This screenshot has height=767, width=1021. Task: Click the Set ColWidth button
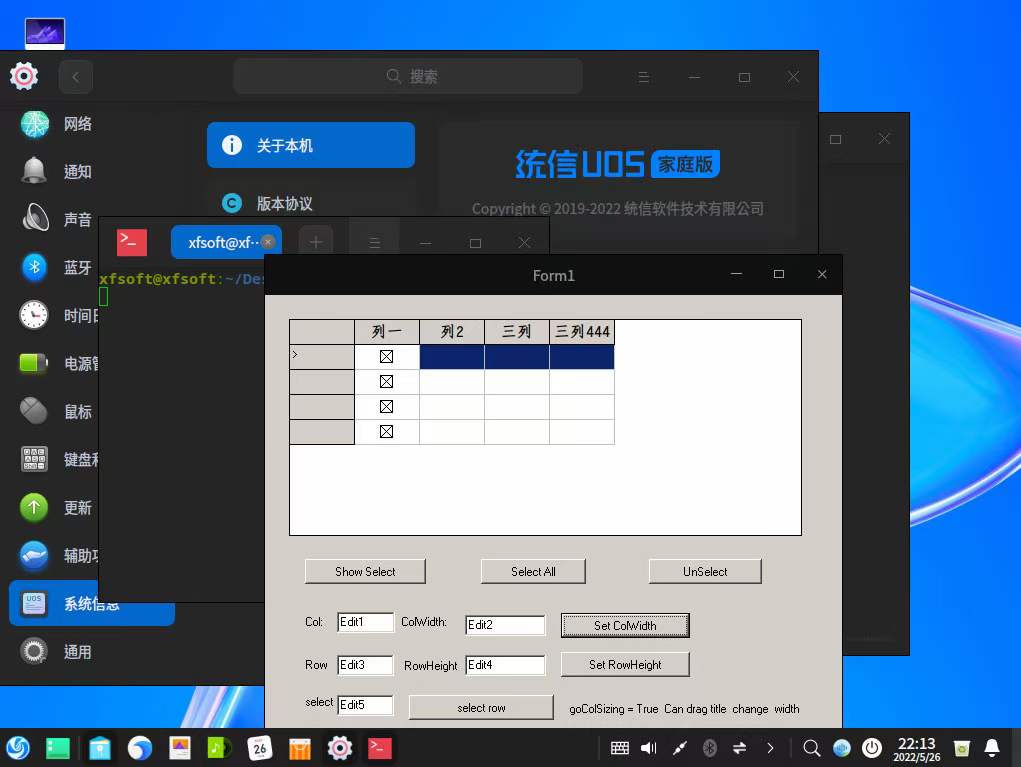[x=624, y=625]
